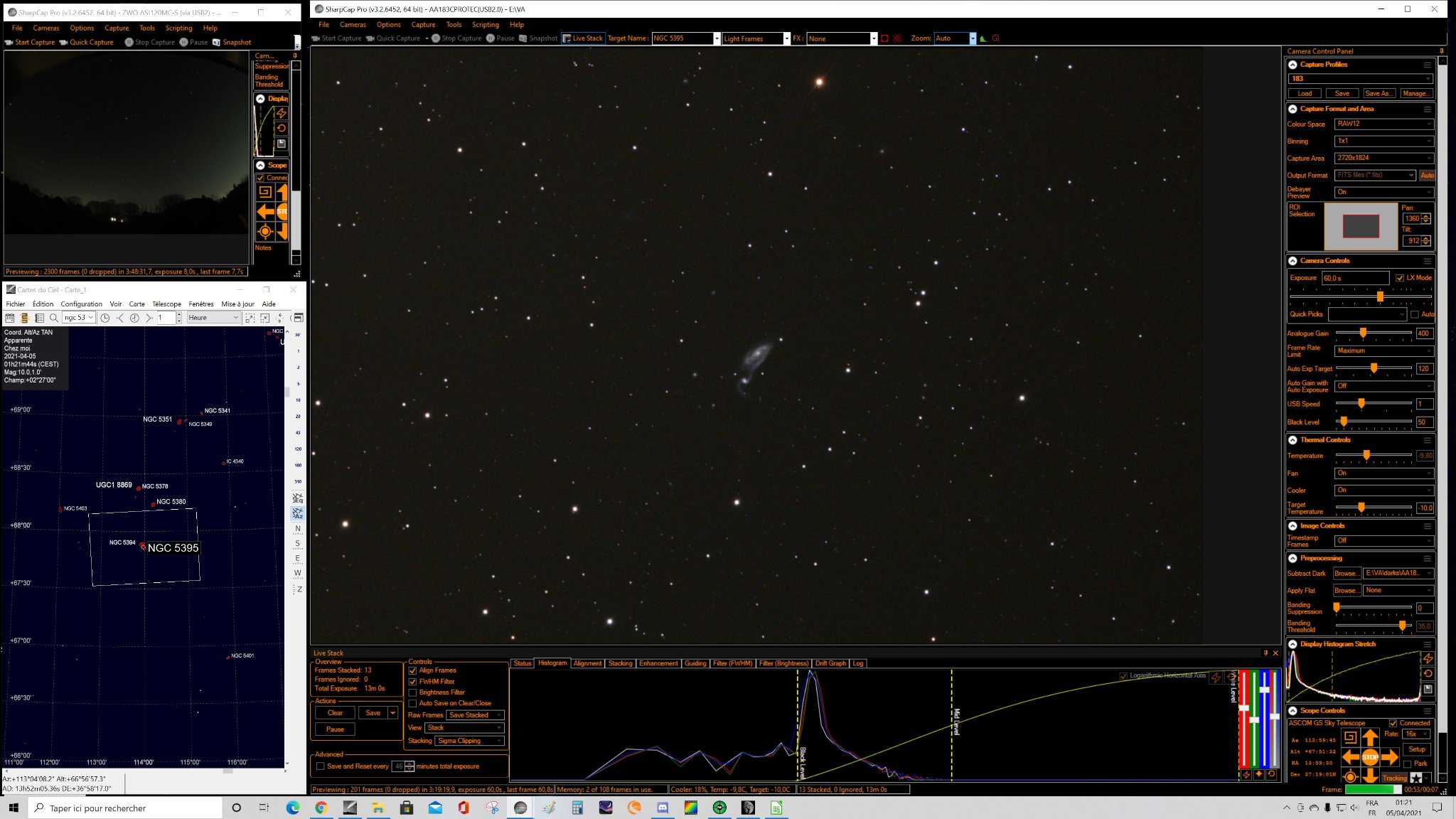Open the Live Stack View dropdown

465,728
